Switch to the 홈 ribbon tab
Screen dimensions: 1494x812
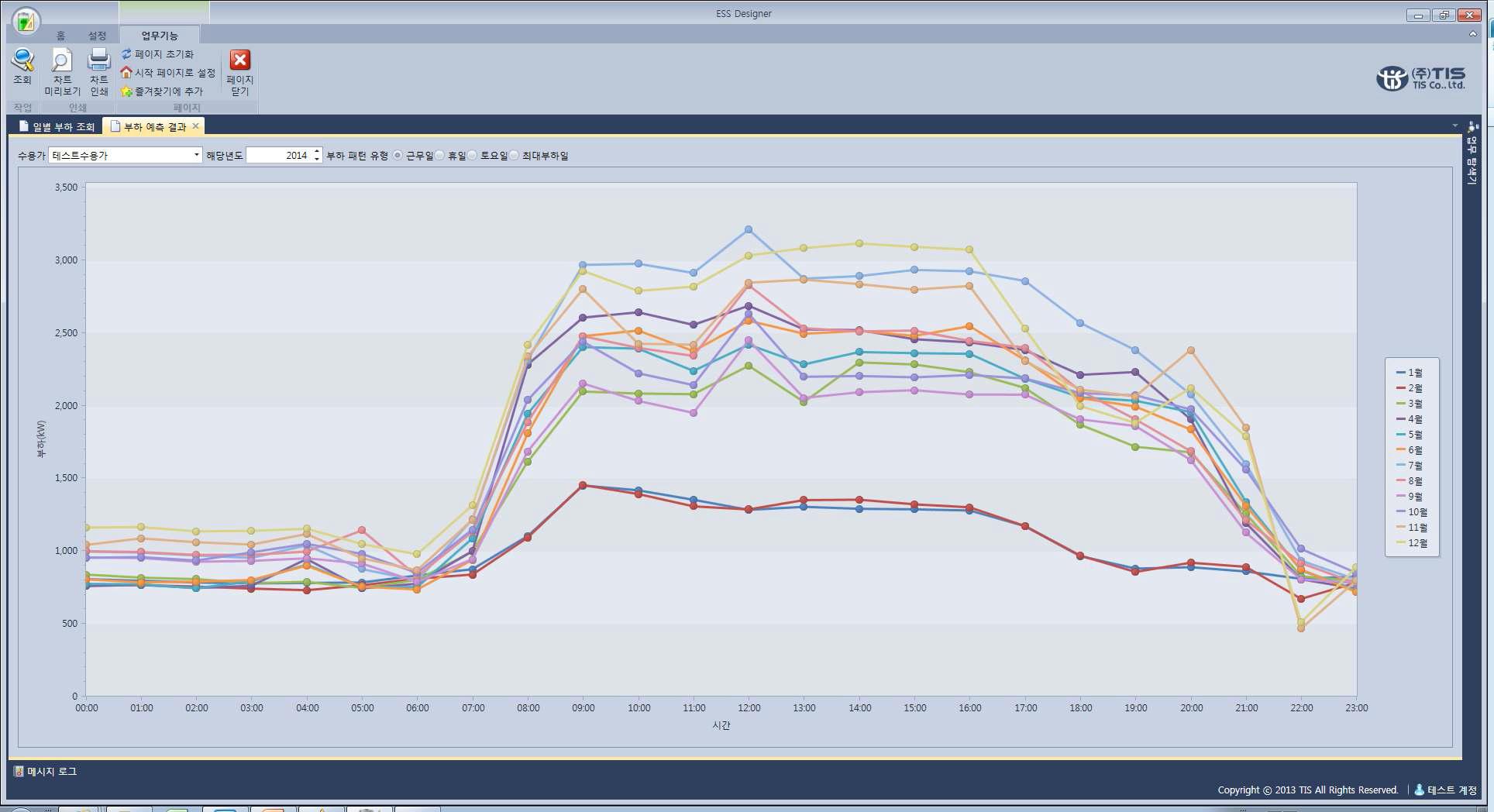60,36
